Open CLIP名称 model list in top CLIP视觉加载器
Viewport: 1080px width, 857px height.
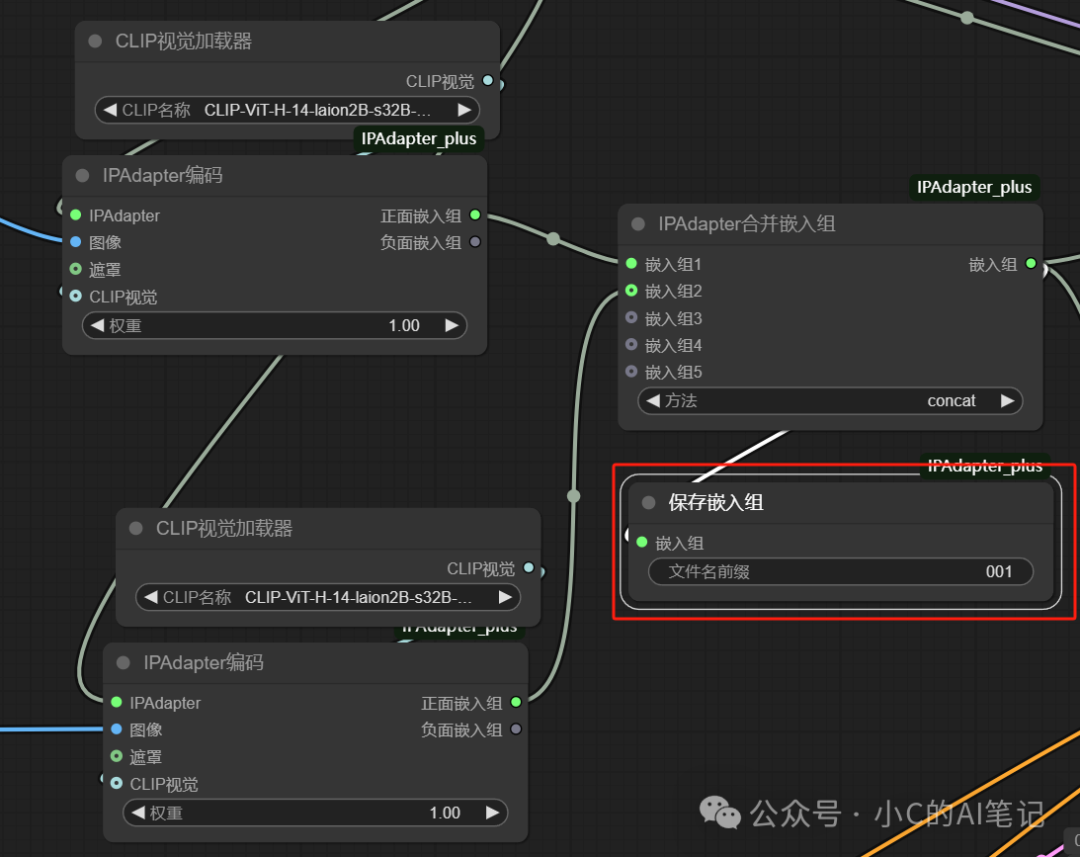point(287,110)
